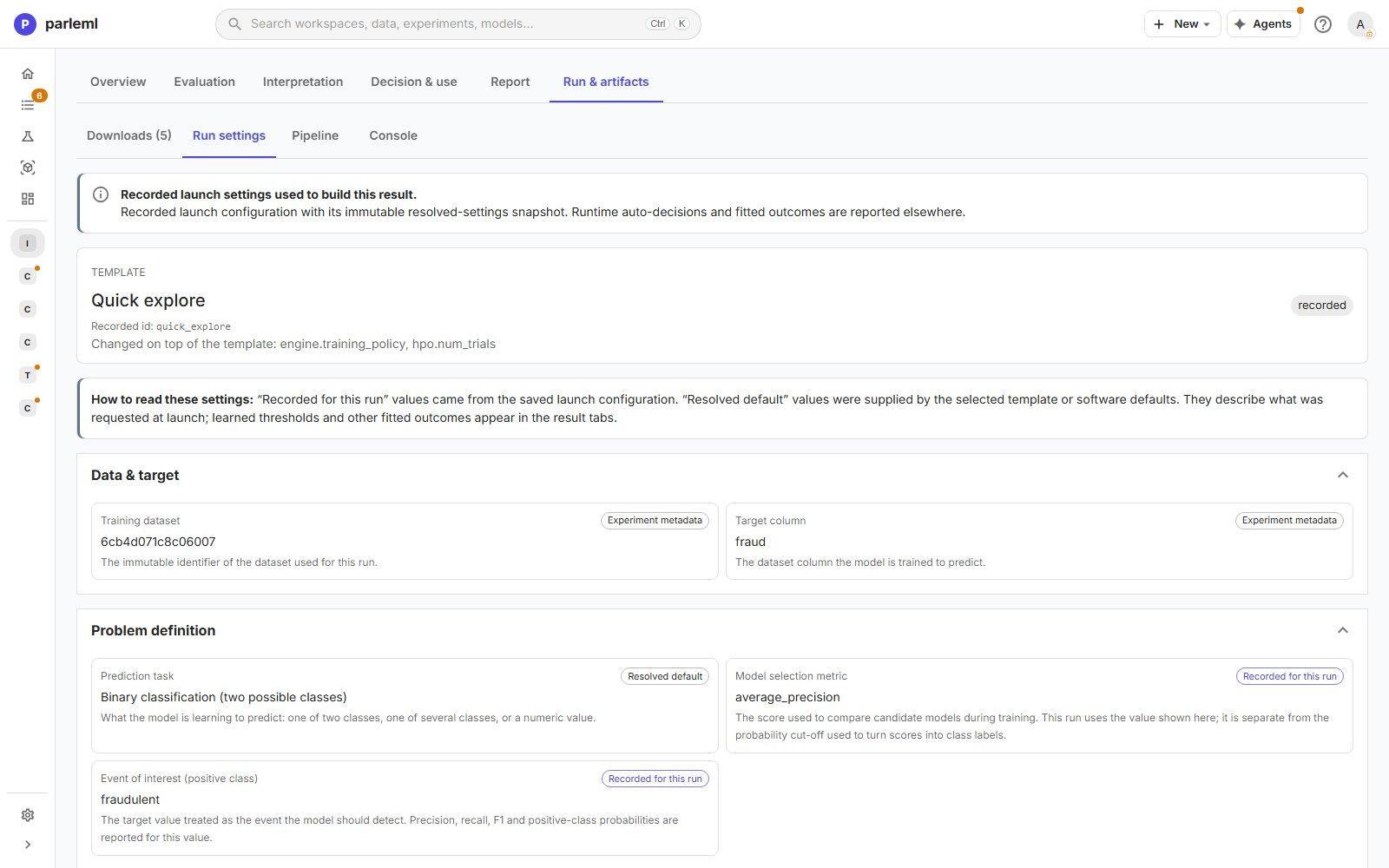This screenshot has height=868, width=1389.
Task: Click Experiment metadata badge on Training dataset
Action: pyautogui.click(x=655, y=521)
